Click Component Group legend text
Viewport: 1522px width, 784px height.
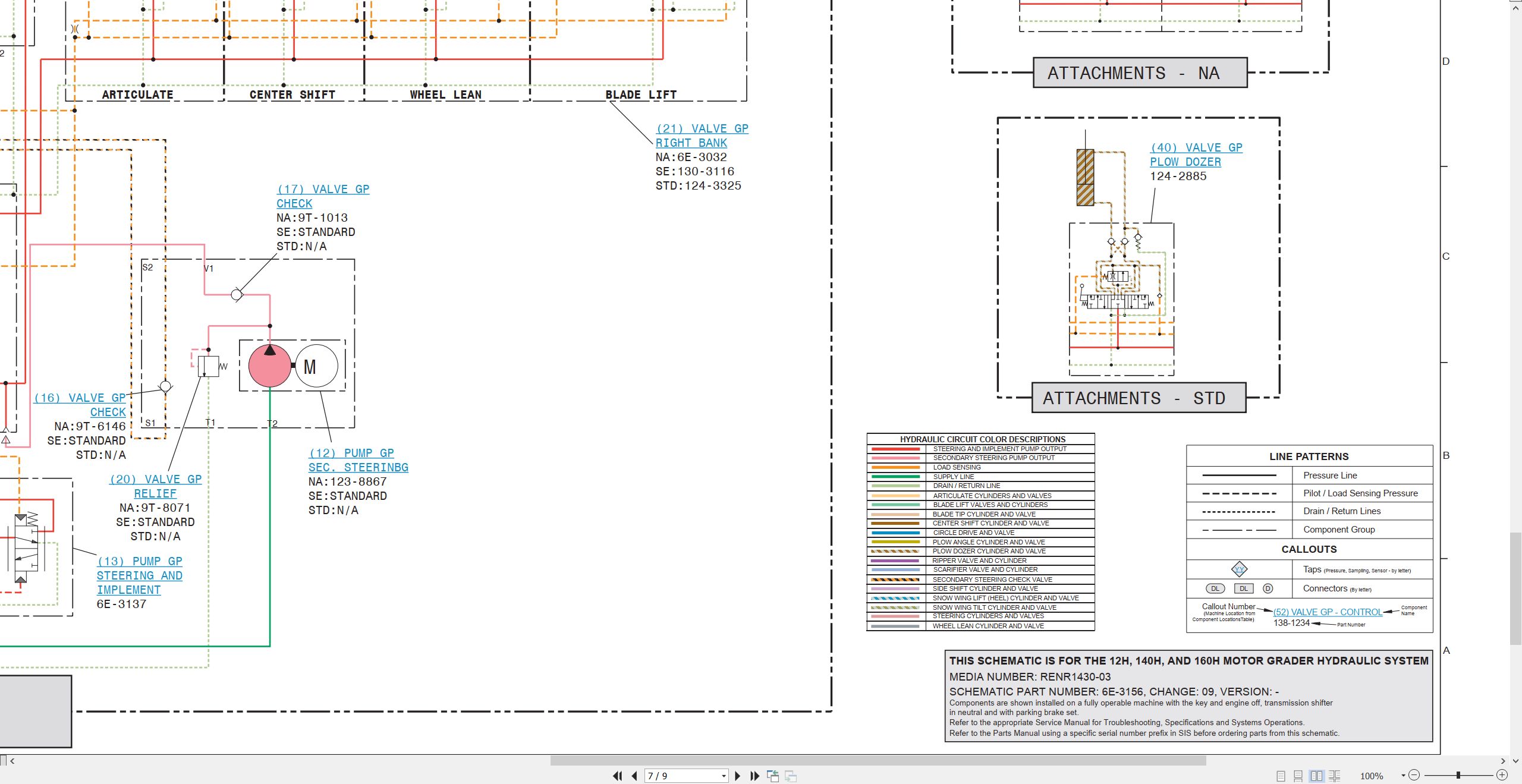coord(1339,530)
